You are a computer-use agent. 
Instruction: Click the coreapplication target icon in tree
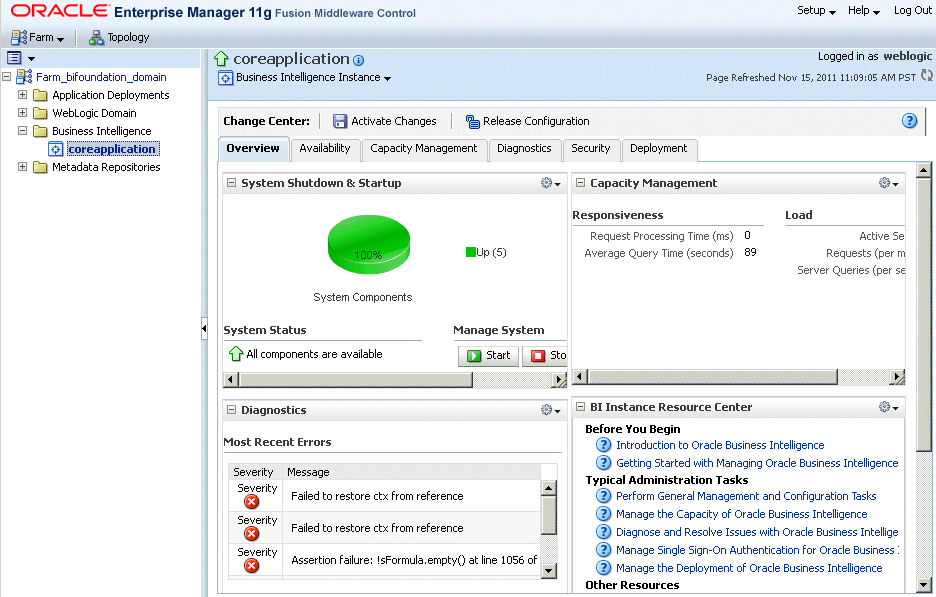[x=56, y=149]
